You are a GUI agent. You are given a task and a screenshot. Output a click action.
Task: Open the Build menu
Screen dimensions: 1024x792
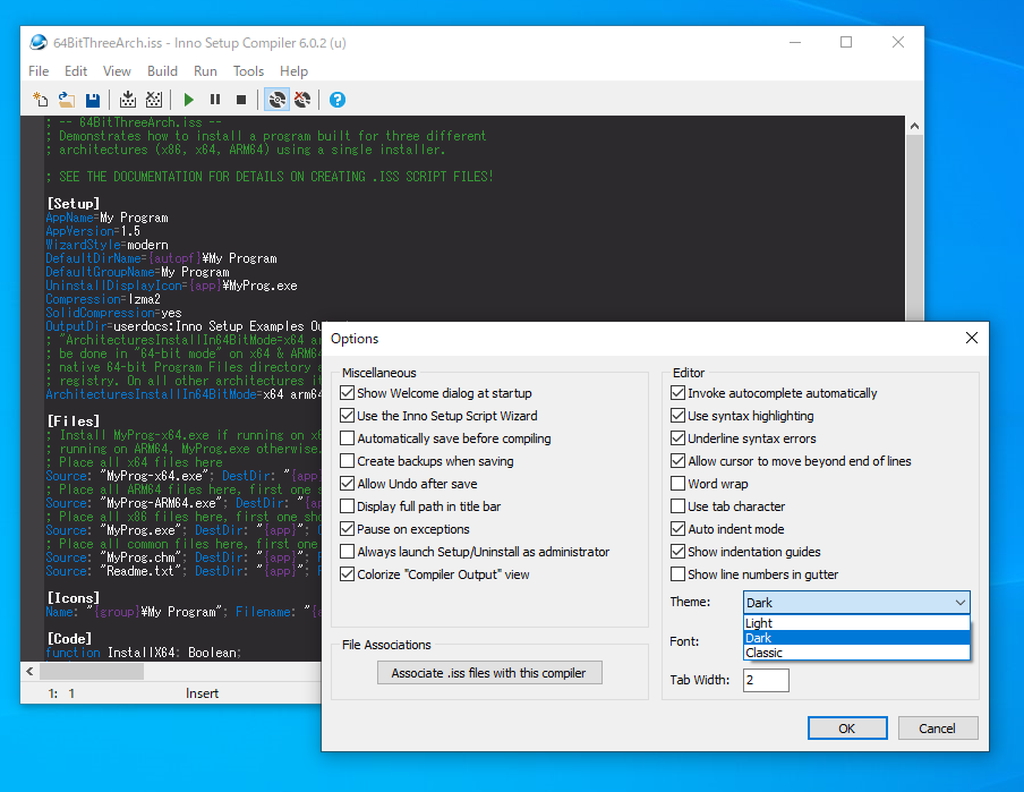162,71
